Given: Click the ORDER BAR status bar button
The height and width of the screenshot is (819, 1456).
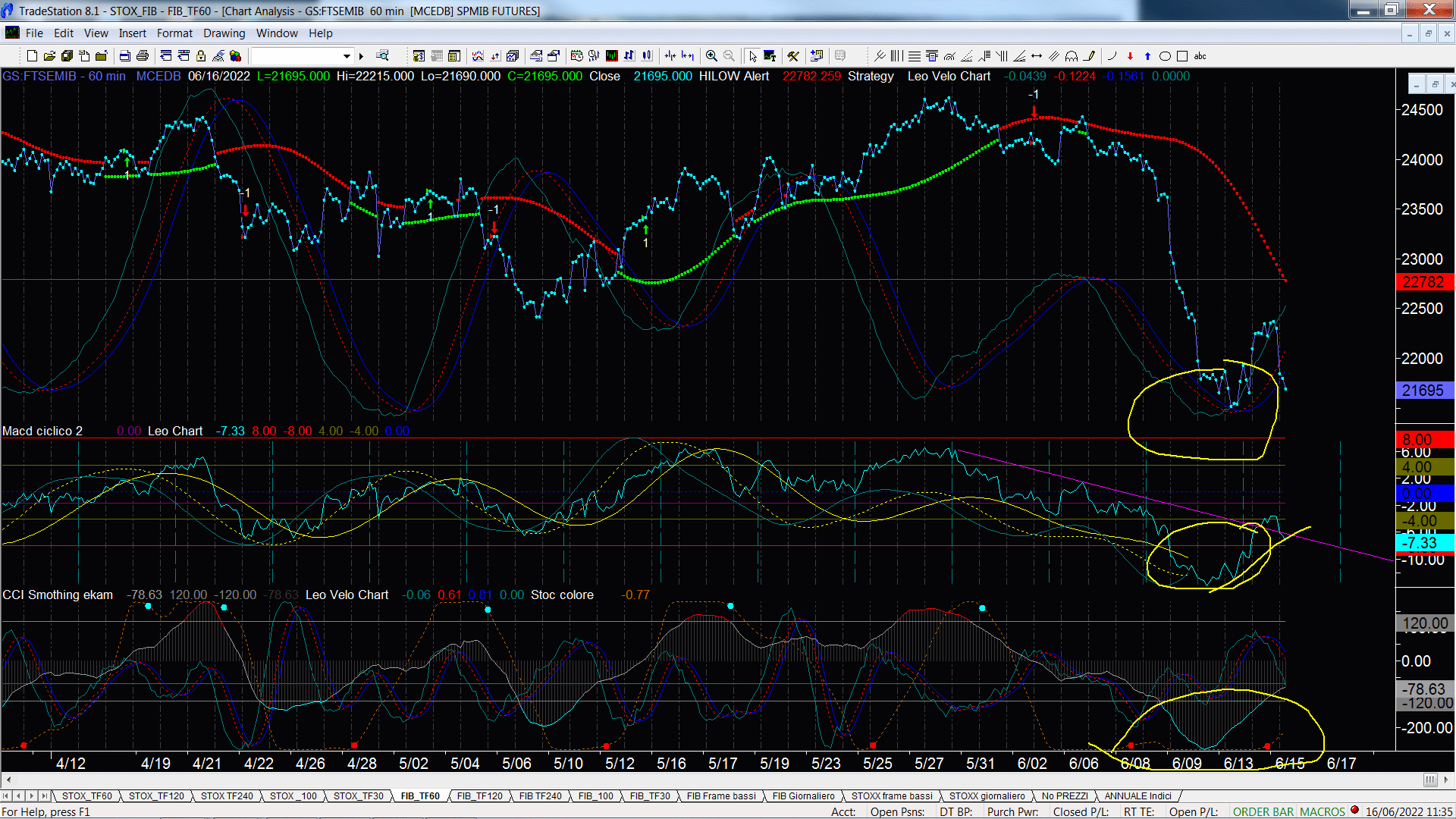Looking at the screenshot, I should tap(1263, 812).
